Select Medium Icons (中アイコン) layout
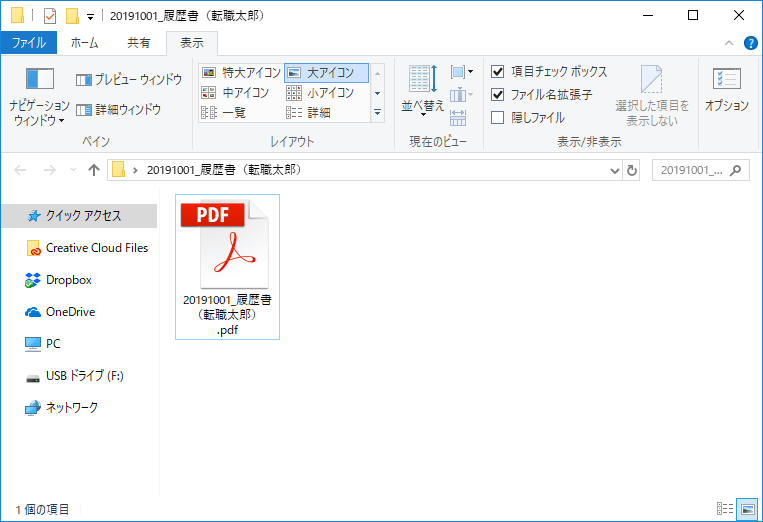The height and width of the screenshot is (522, 763). coord(236,92)
